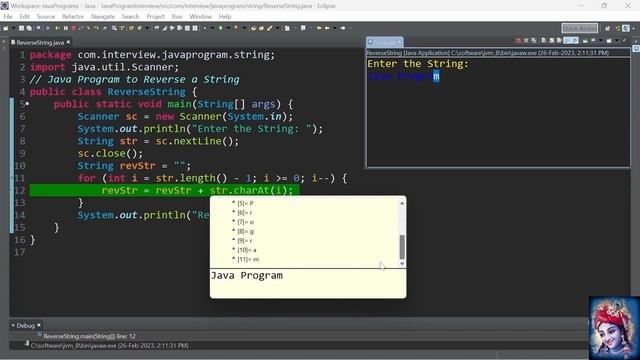640x360 pixels.
Task: Click the hover popup scrollbar thumb
Action: coord(402,247)
